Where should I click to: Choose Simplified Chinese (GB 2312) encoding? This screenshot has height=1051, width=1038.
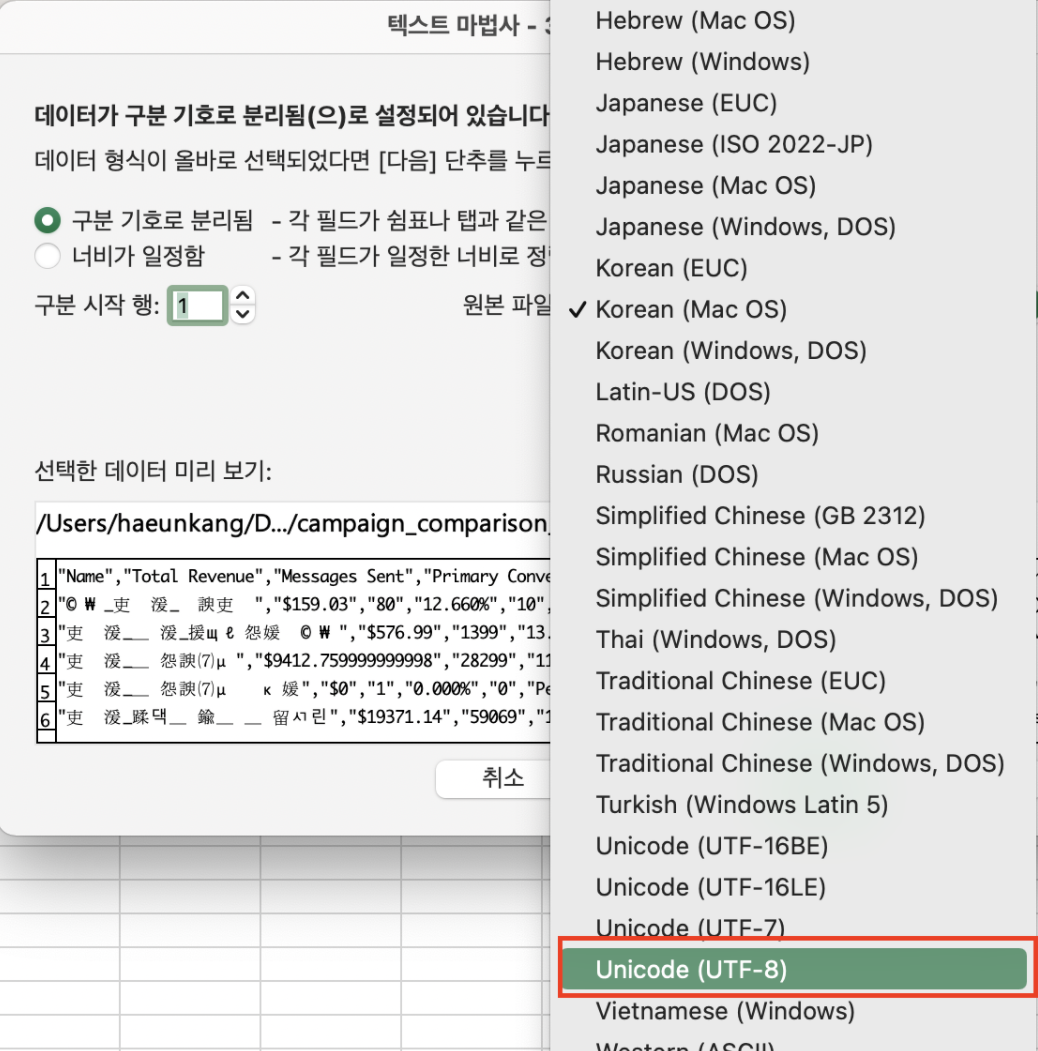coord(793,516)
